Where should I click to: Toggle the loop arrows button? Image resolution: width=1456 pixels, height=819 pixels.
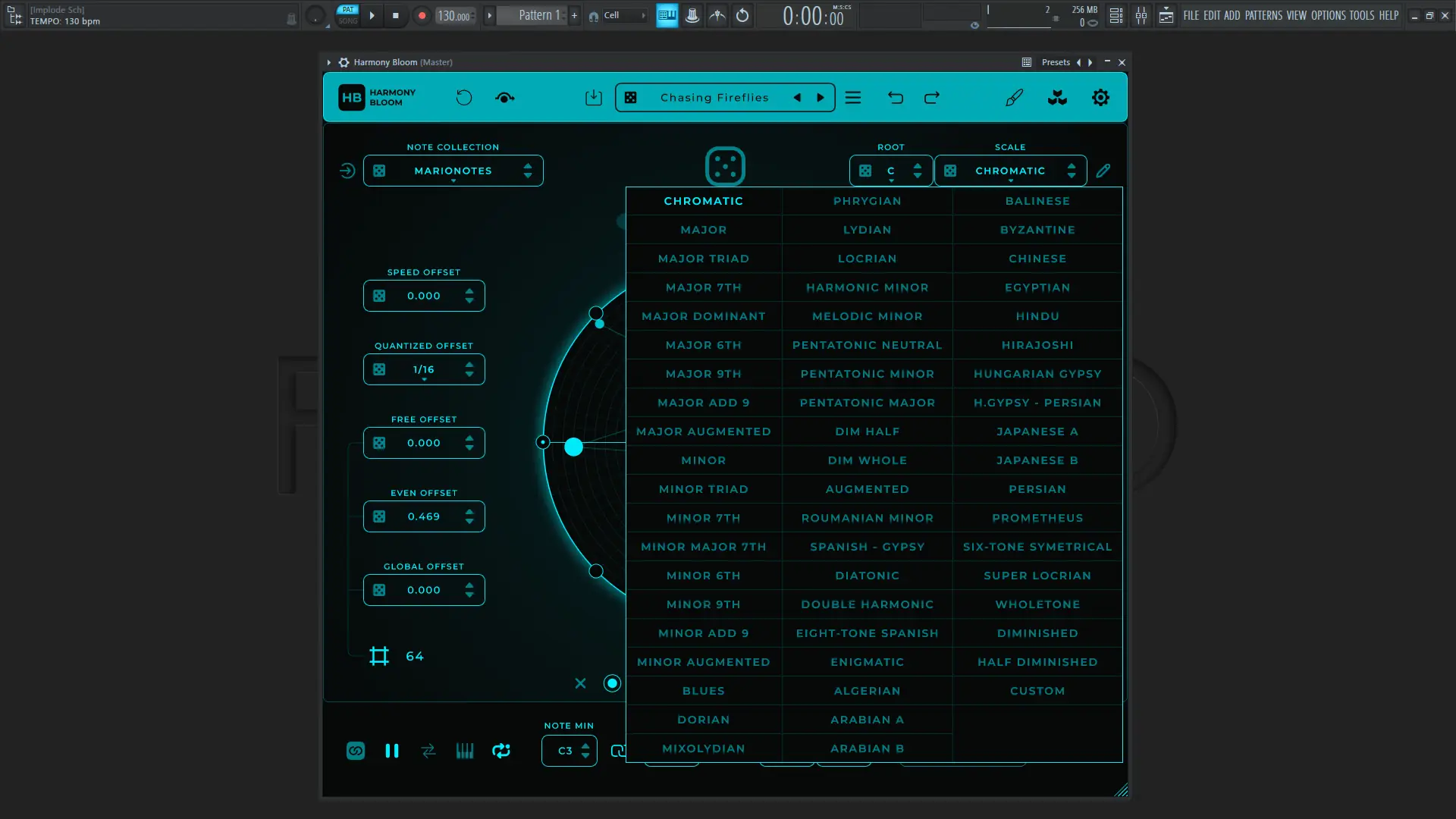[501, 751]
